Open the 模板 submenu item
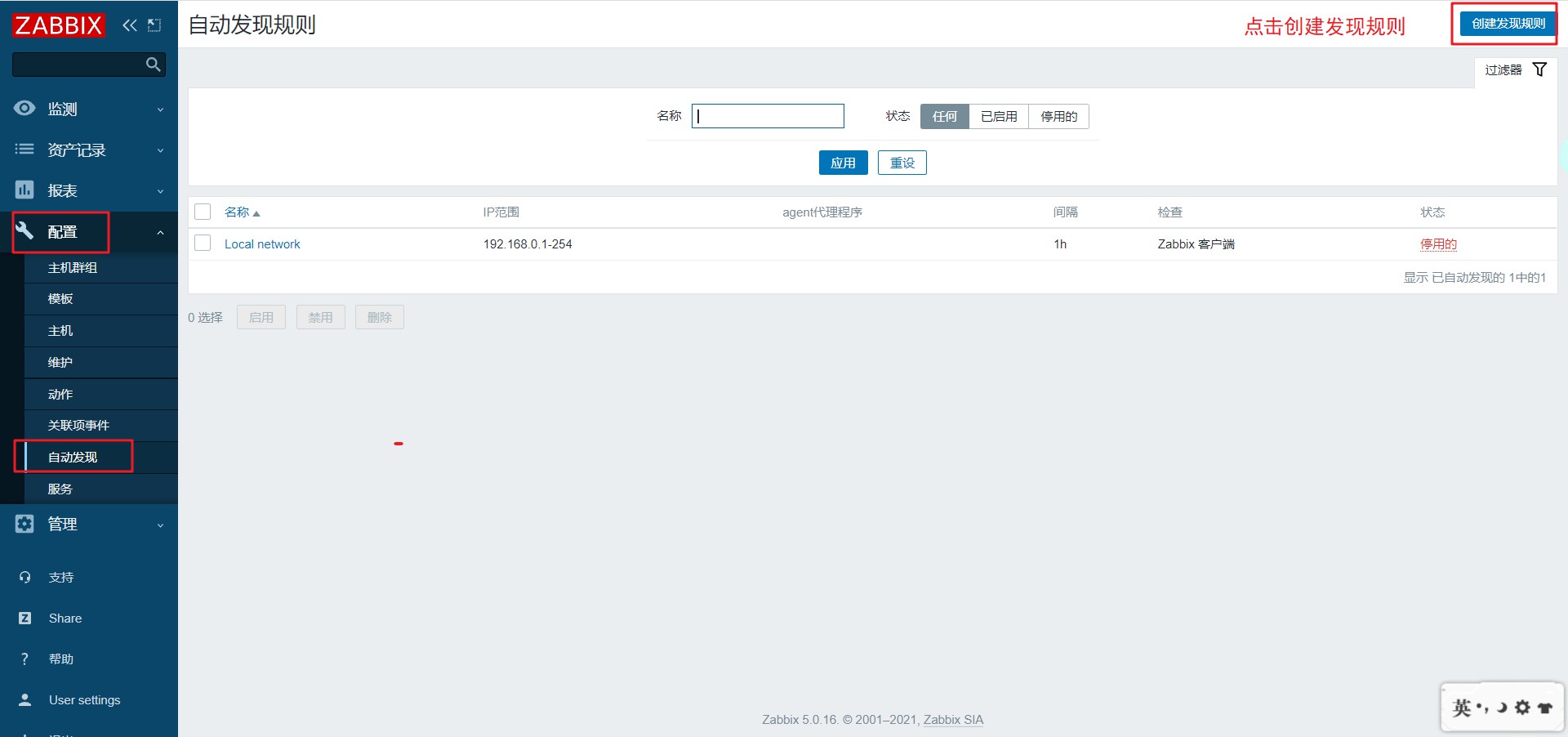 pyautogui.click(x=101, y=299)
